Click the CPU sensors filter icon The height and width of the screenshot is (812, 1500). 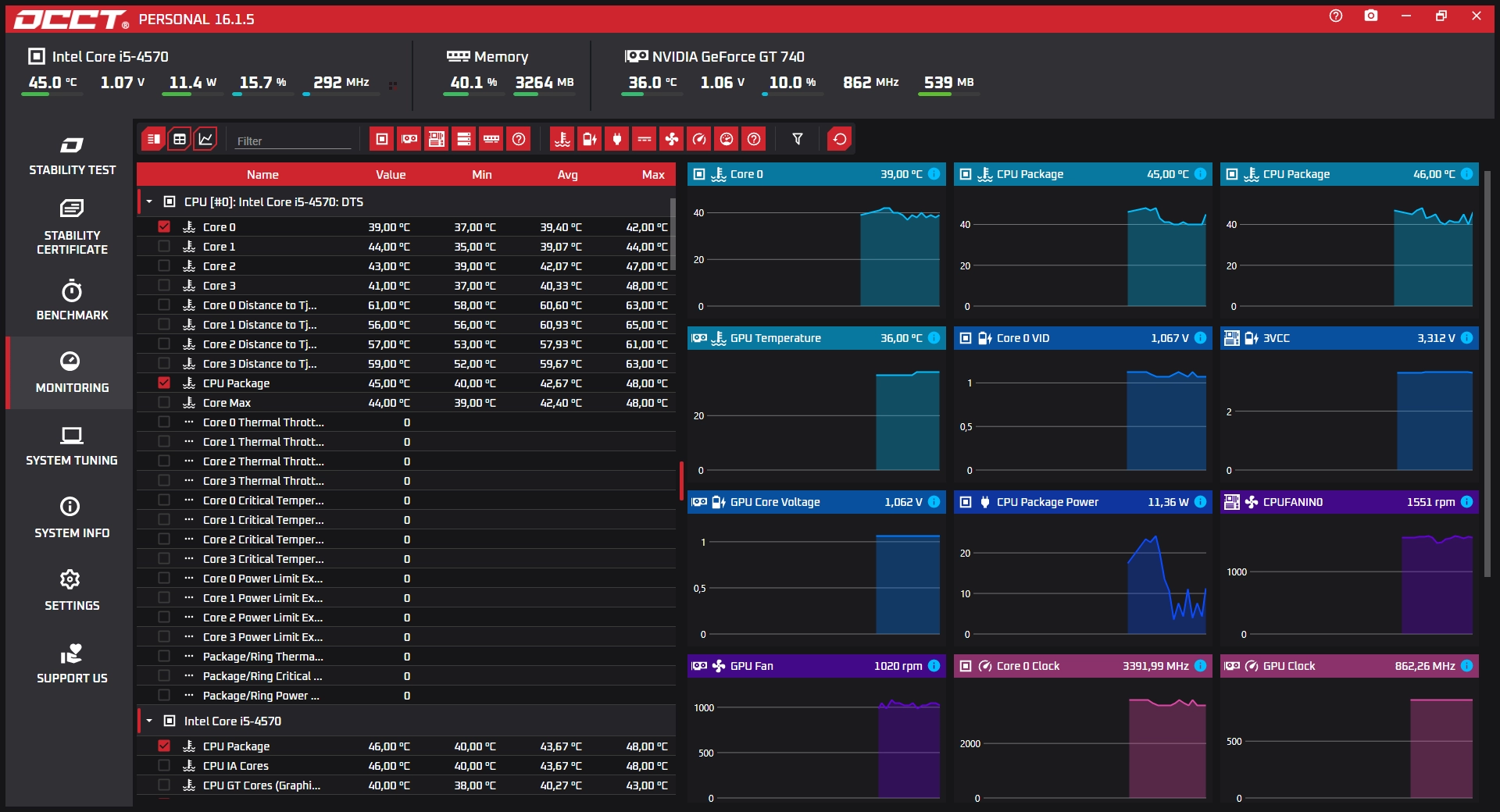(382, 139)
